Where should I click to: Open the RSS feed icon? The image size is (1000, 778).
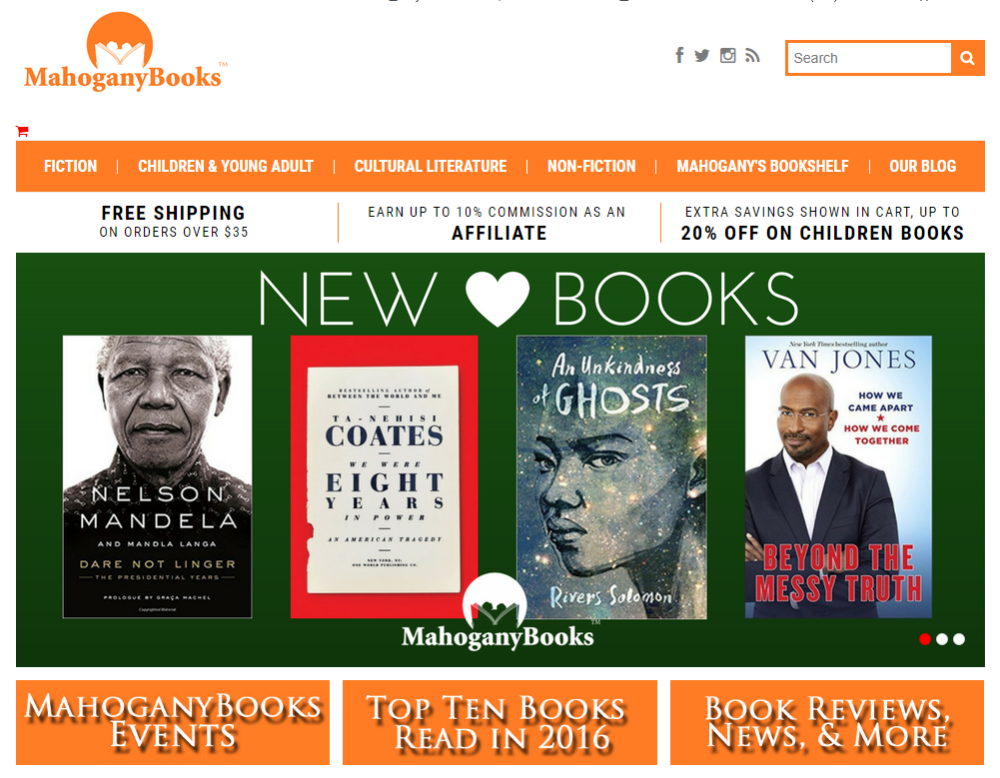click(x=753, y=55)
